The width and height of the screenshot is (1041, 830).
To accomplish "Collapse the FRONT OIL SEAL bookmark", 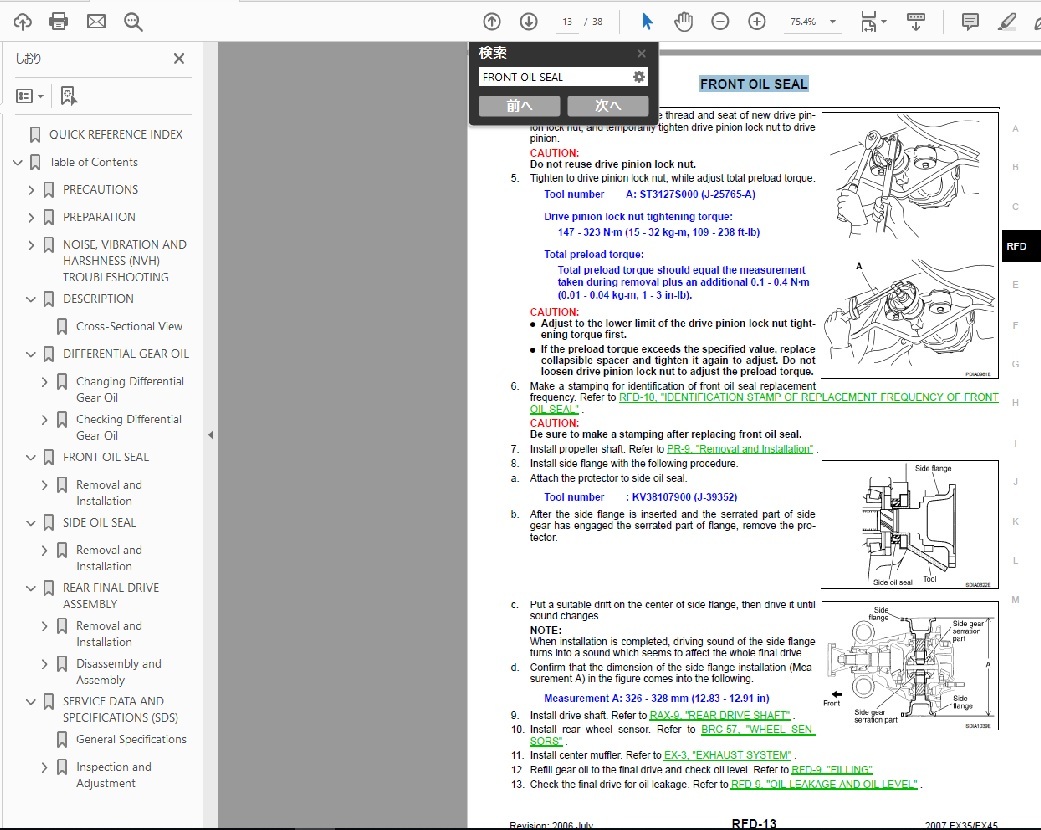I will point(30,457).
